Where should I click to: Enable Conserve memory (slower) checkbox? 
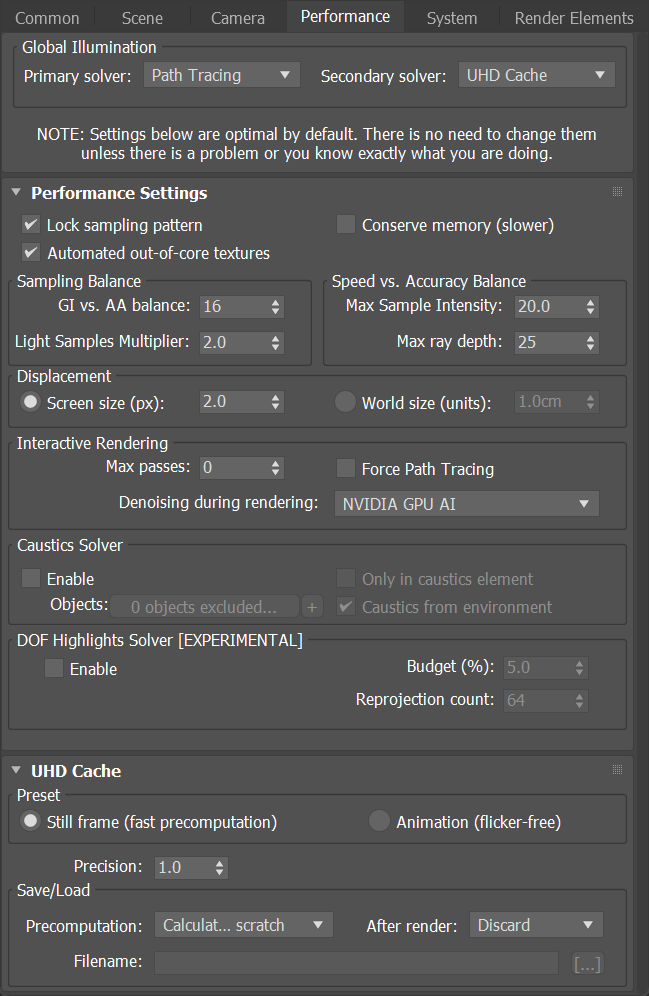[x=345, y=224]
